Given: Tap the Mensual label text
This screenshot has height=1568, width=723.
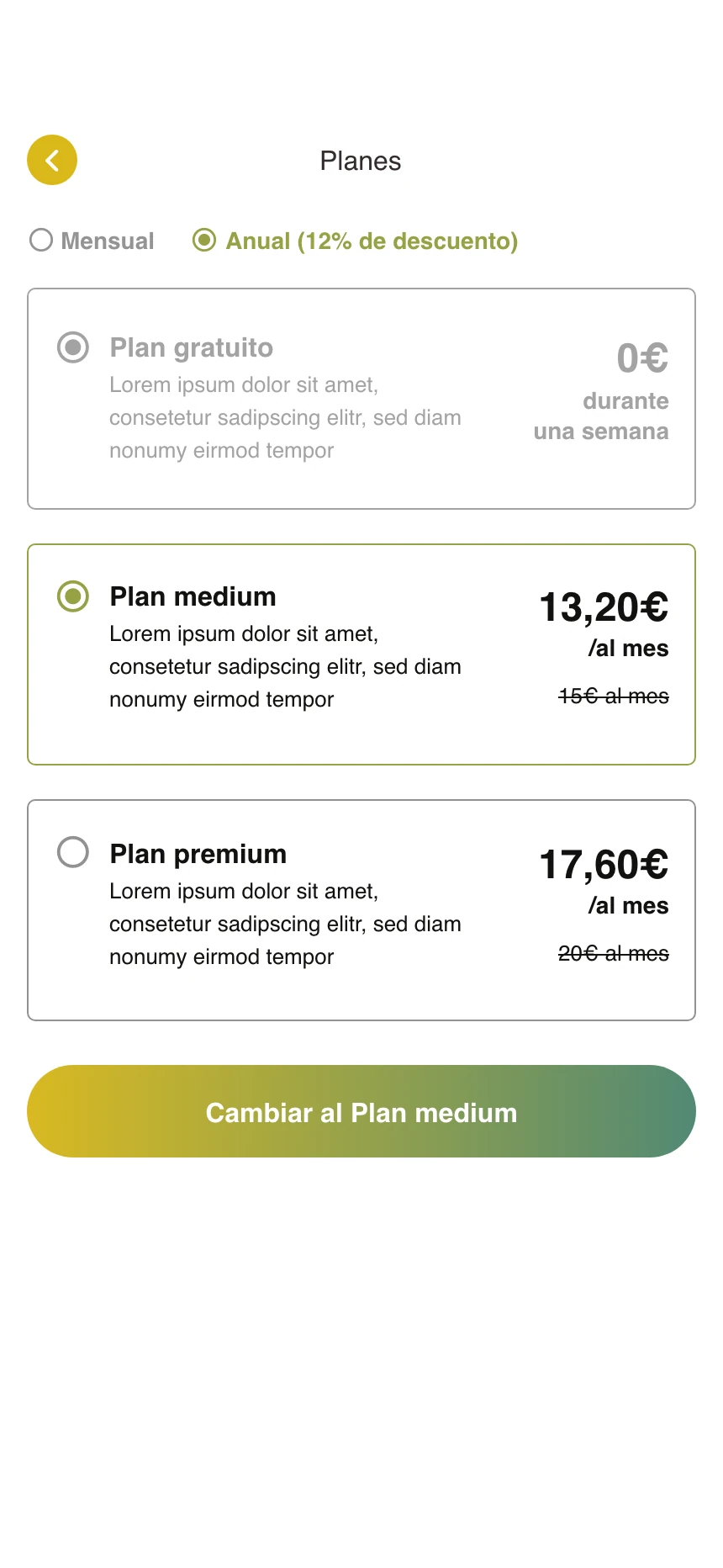Looking at the screenshot, I should pyautogui.click(x=108, y=241).
